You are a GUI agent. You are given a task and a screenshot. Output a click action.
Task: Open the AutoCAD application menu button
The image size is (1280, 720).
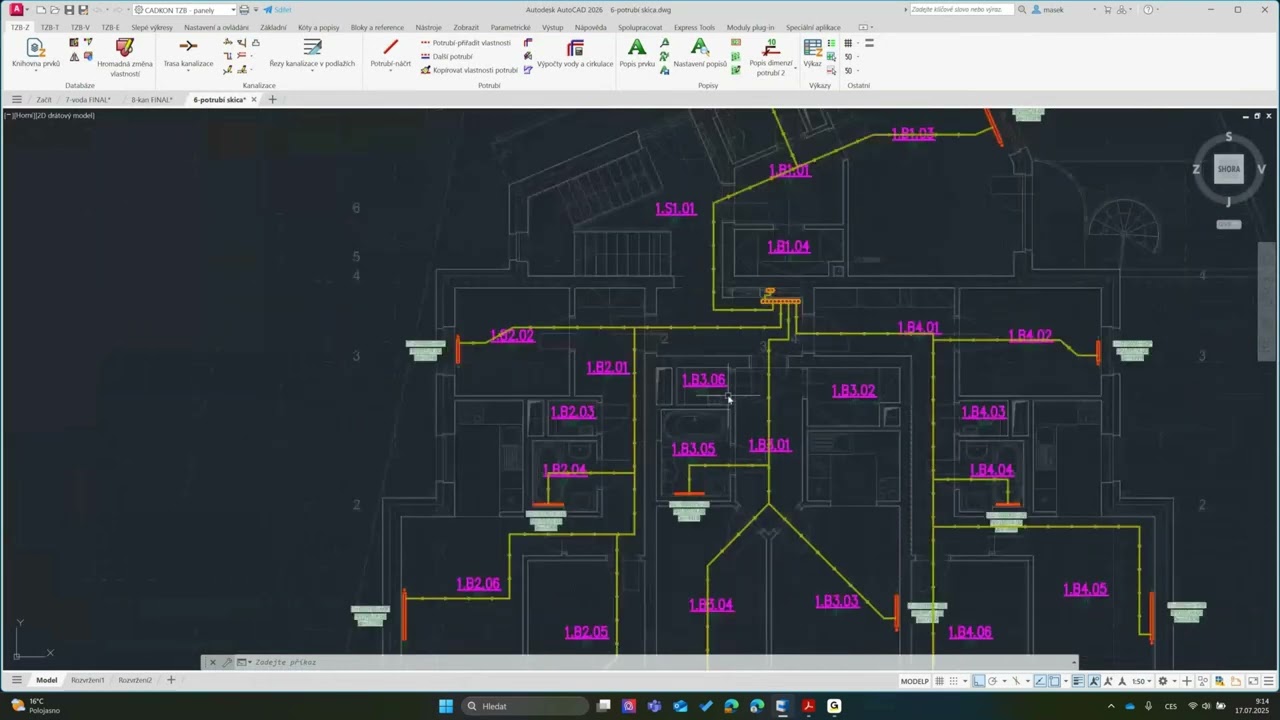point(16,10)
